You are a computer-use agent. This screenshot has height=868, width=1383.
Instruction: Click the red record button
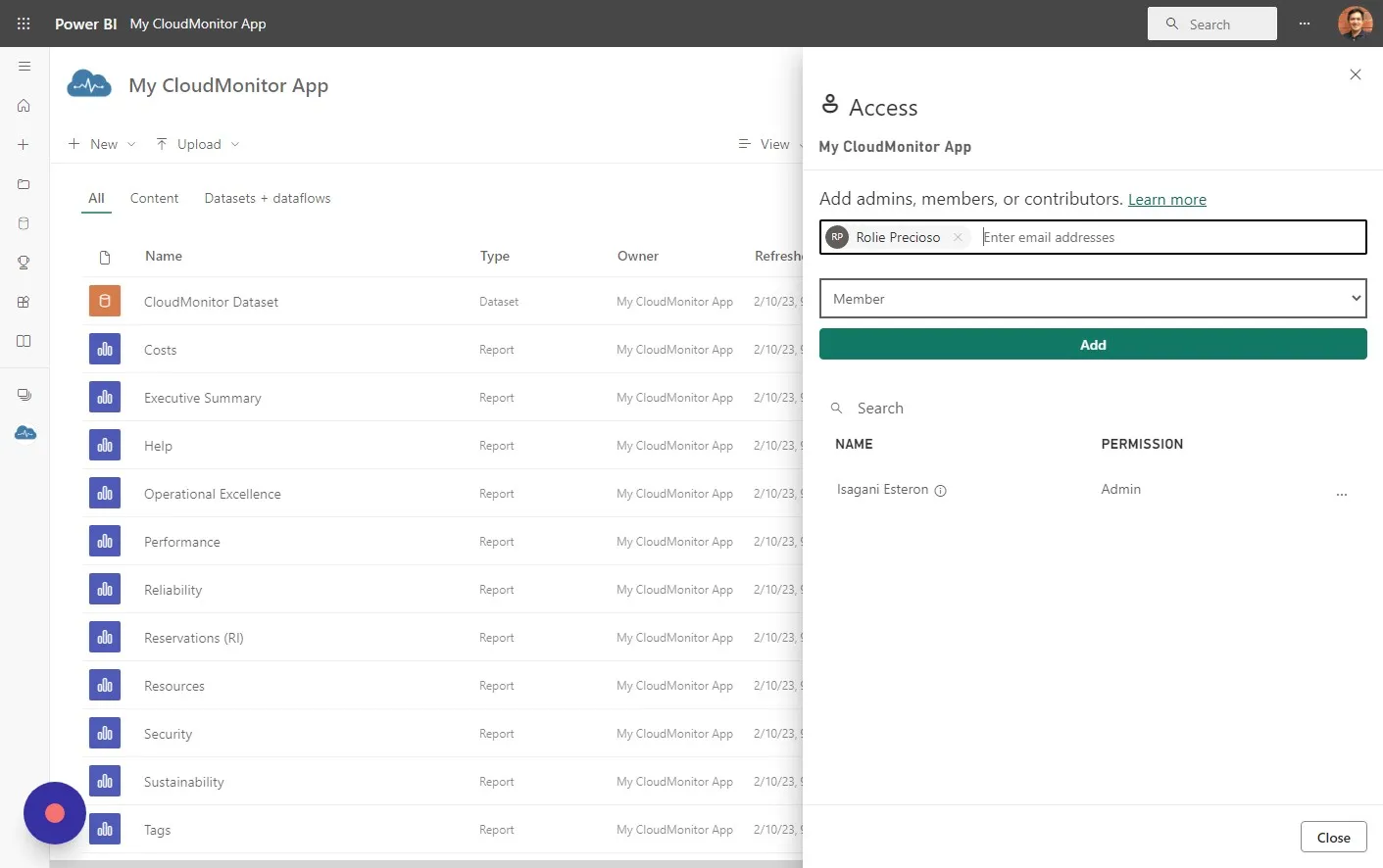55,813
